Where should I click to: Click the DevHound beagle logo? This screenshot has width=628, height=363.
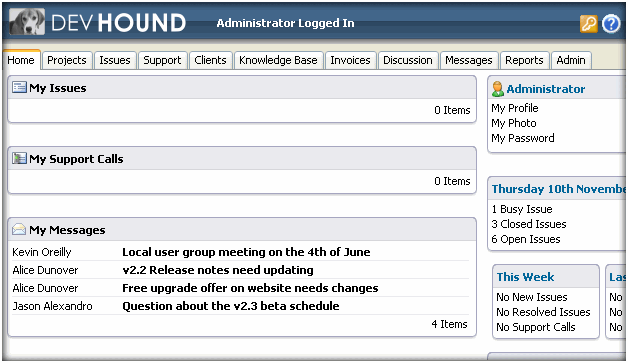[x=27, y=22]
